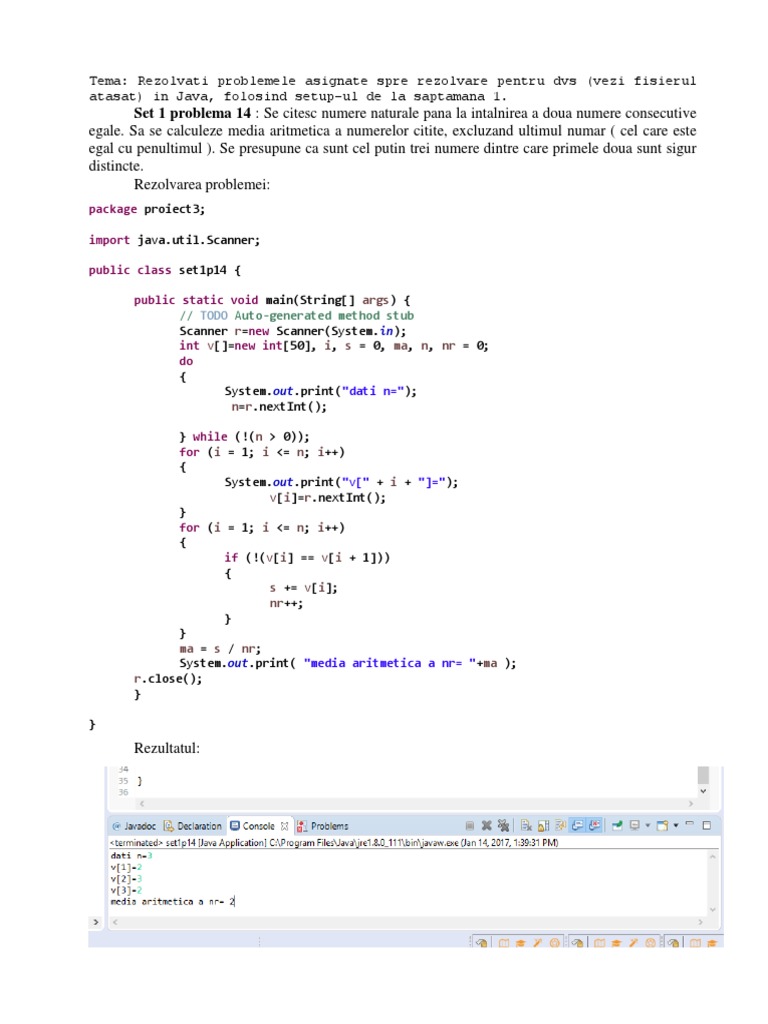Click the 's += v[i];' statement
This screenshot has width=768, height=1024.
[304, 588]
